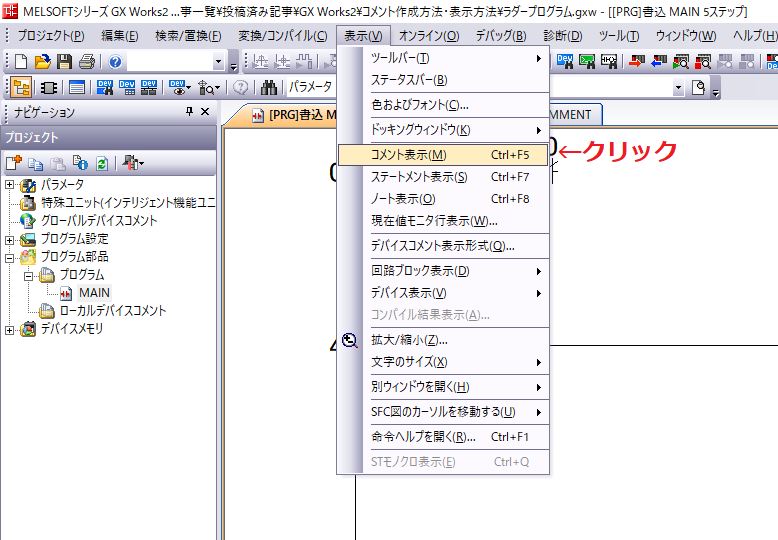The height and width of the screenshot is (540, 778).
Task: Expand the パラメータ tree node
Action: pos(9,185)
